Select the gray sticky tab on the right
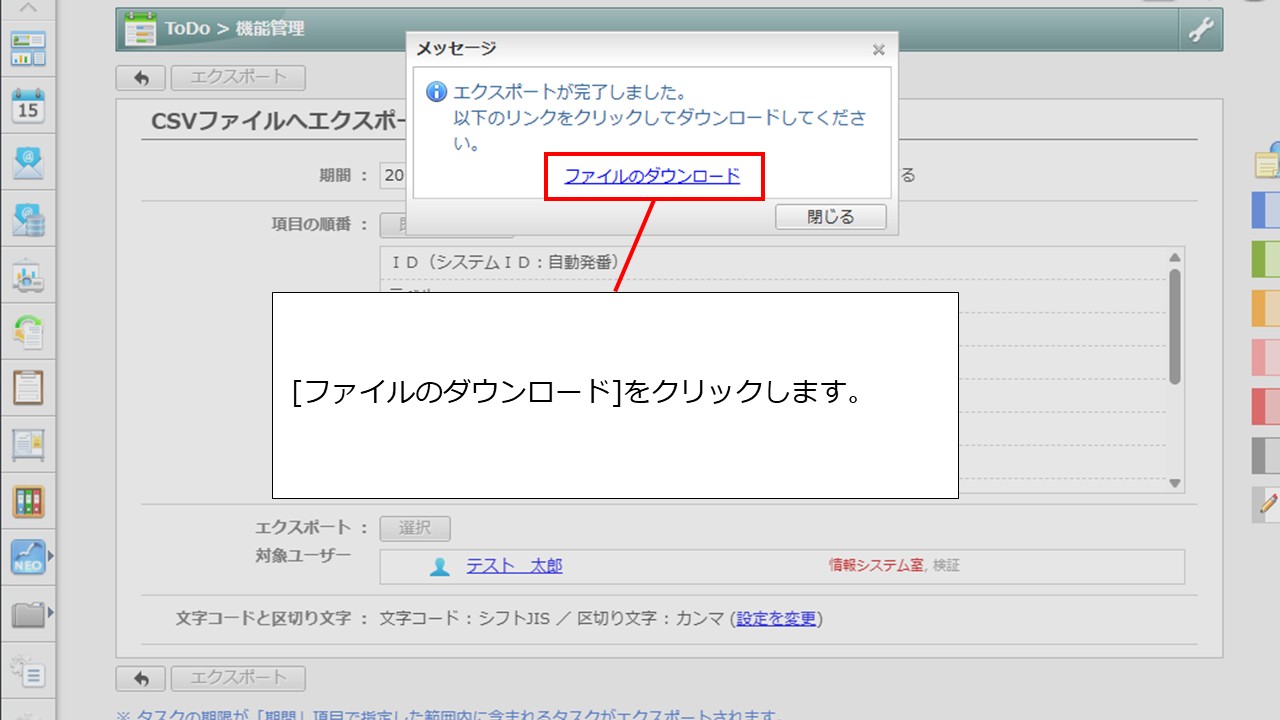 coord(1267,455)
